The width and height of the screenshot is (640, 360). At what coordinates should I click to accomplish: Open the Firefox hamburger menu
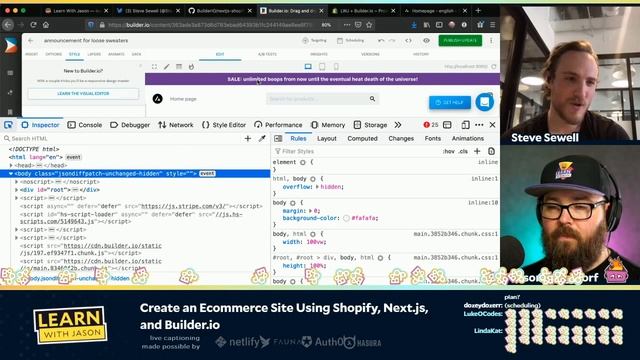point(493,25)
